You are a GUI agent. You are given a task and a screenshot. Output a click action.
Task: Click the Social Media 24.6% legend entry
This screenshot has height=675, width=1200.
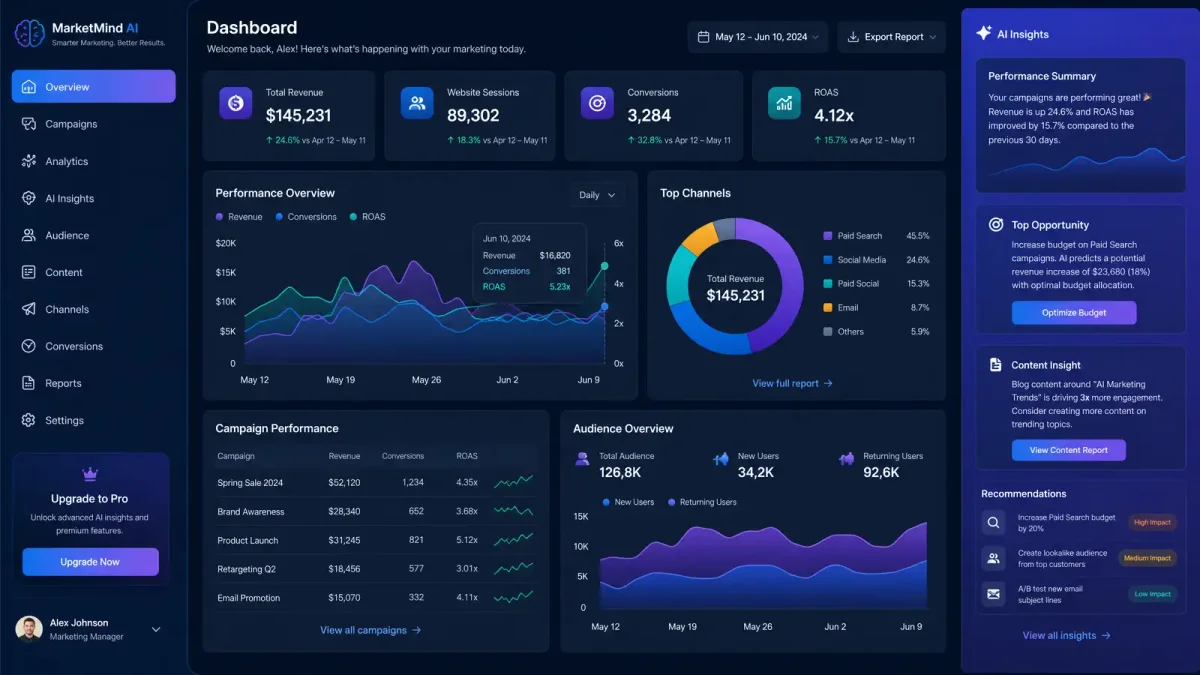tap(876, 260)
